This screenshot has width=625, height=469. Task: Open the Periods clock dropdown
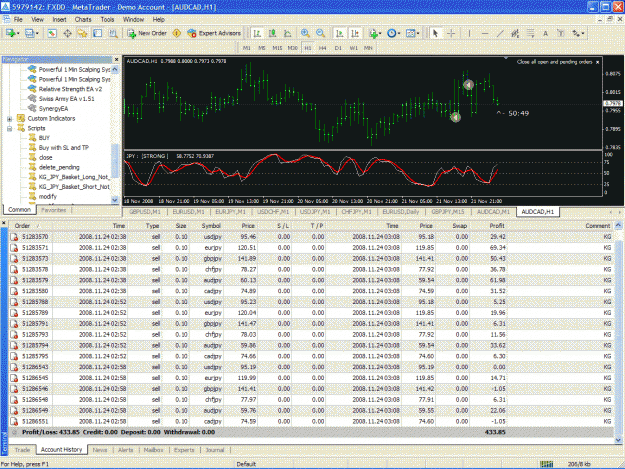pyautogui.click(x=393, y=33)
